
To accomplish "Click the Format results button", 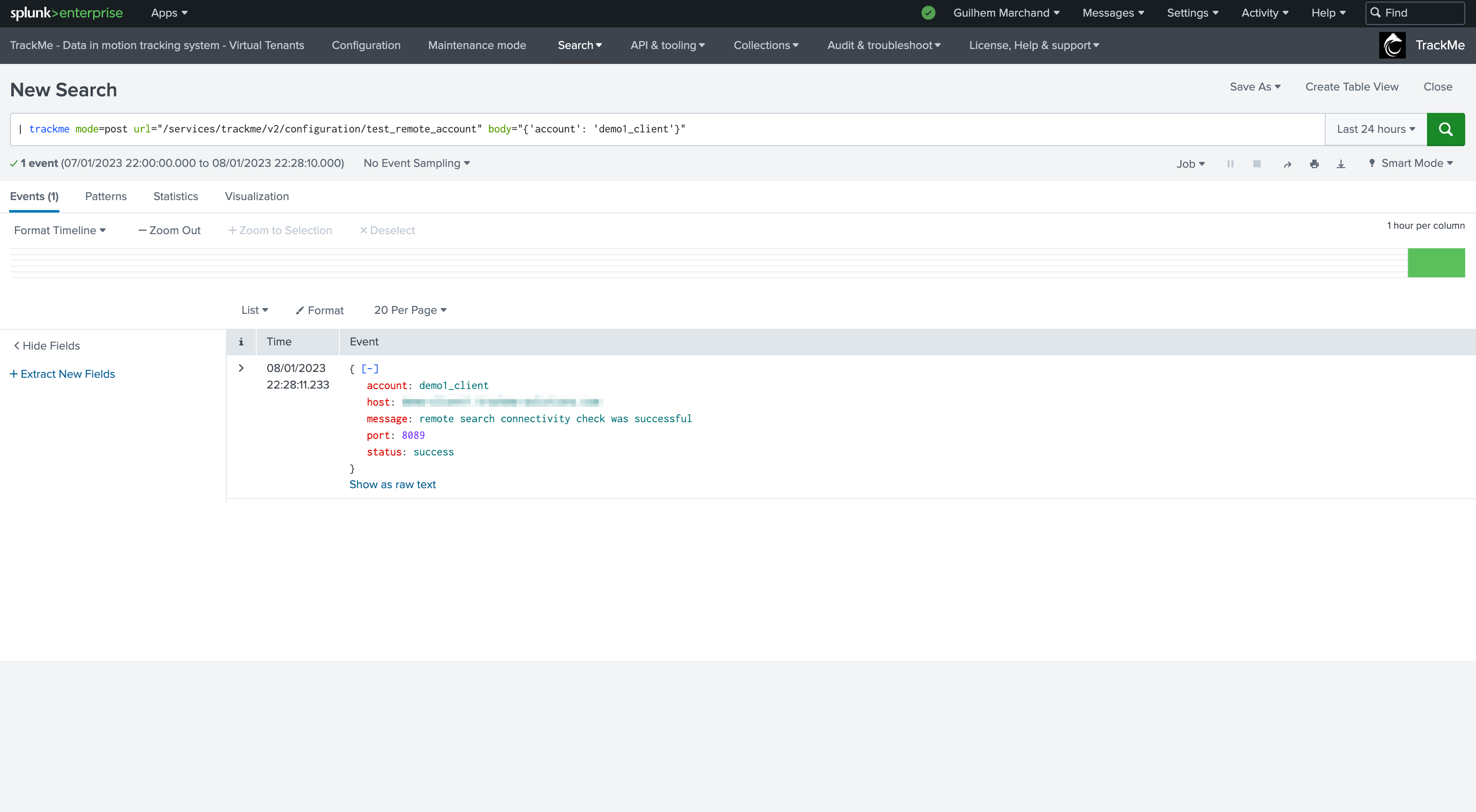I will (319, 311).
